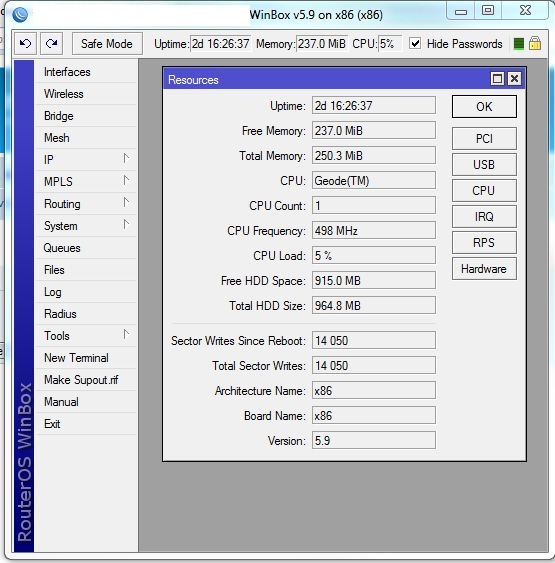This screenshot has height=563, width=555.
Task: Expand the System submenu arrow
Action: point(126,225)
